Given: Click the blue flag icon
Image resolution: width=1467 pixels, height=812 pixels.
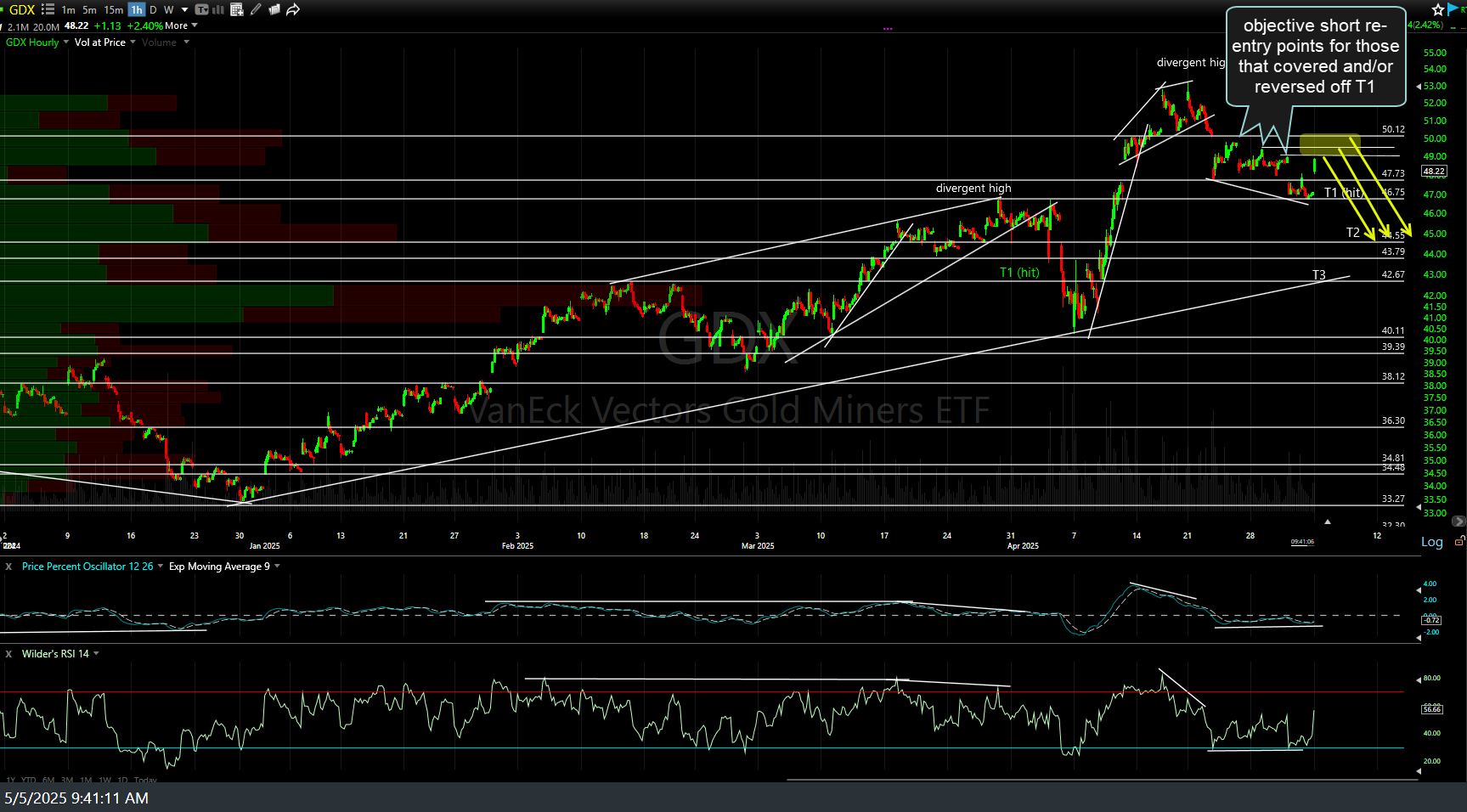Looking at the screenshot, I should 1453,9.
